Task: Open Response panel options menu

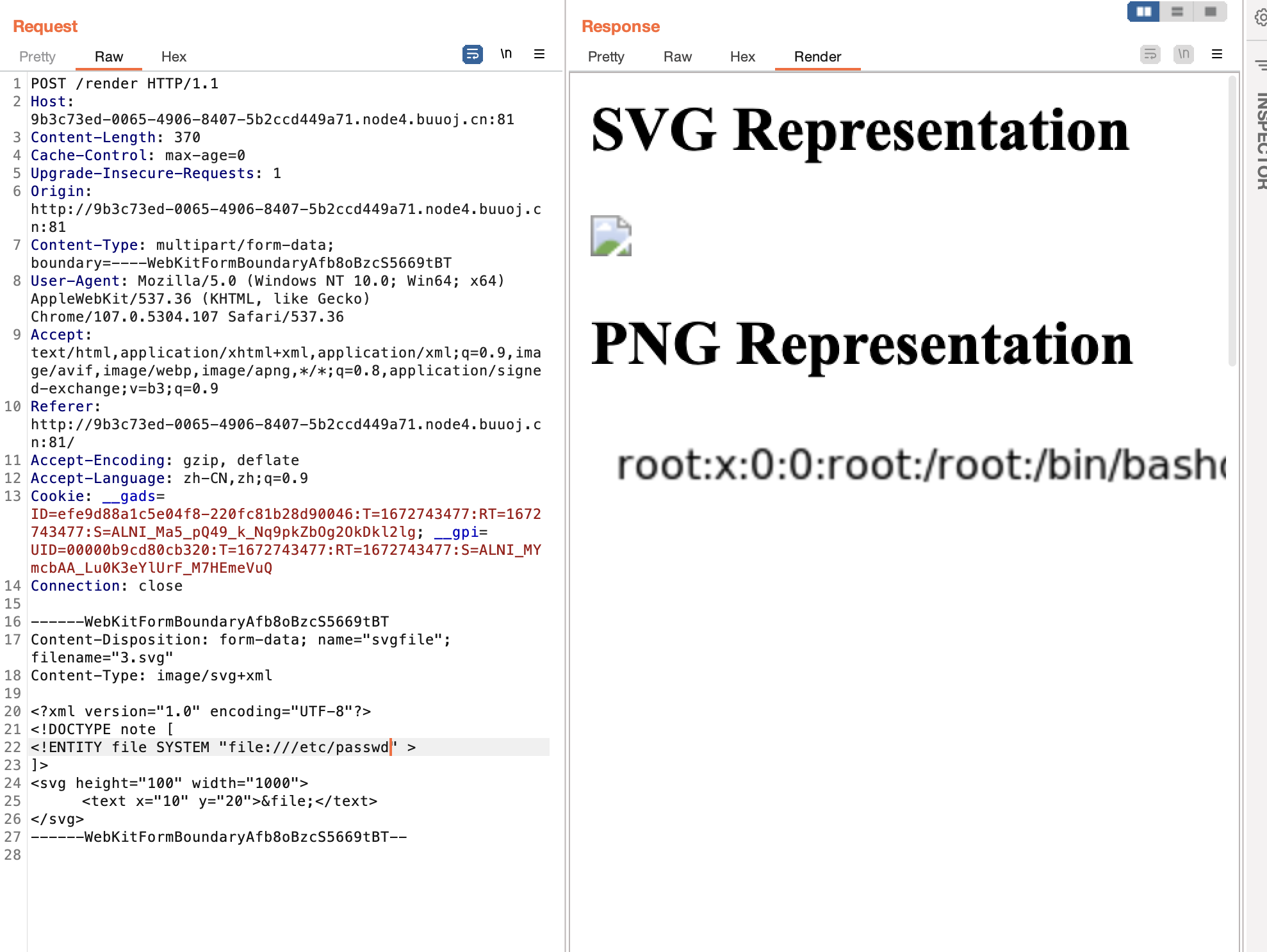Action: click(1217, 54)
